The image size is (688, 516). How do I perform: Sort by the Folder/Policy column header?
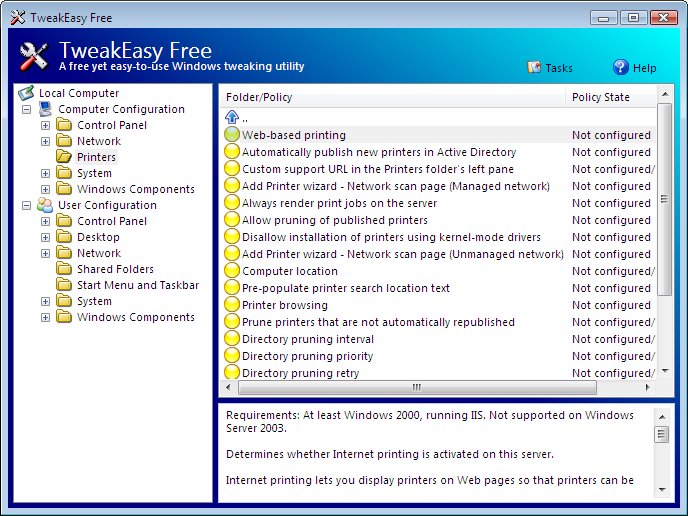[392, 97]
